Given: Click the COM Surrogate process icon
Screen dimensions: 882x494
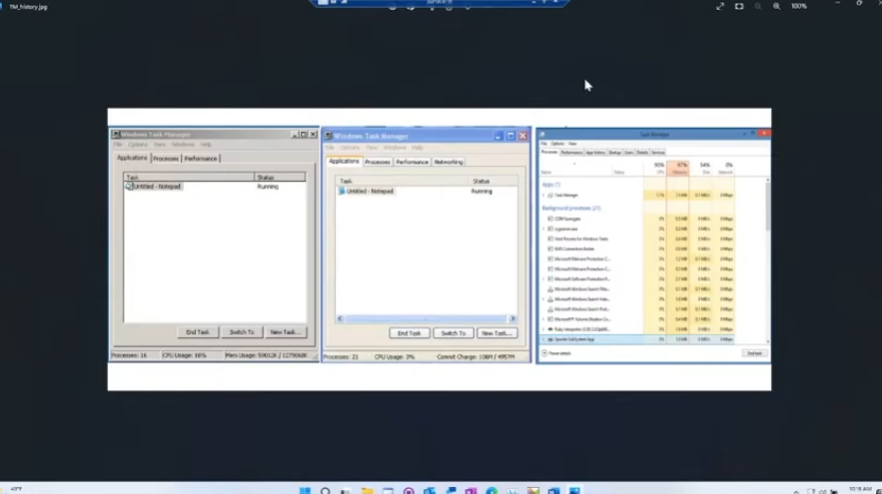Looking at the screenshot, I should (x=550, y=219).
